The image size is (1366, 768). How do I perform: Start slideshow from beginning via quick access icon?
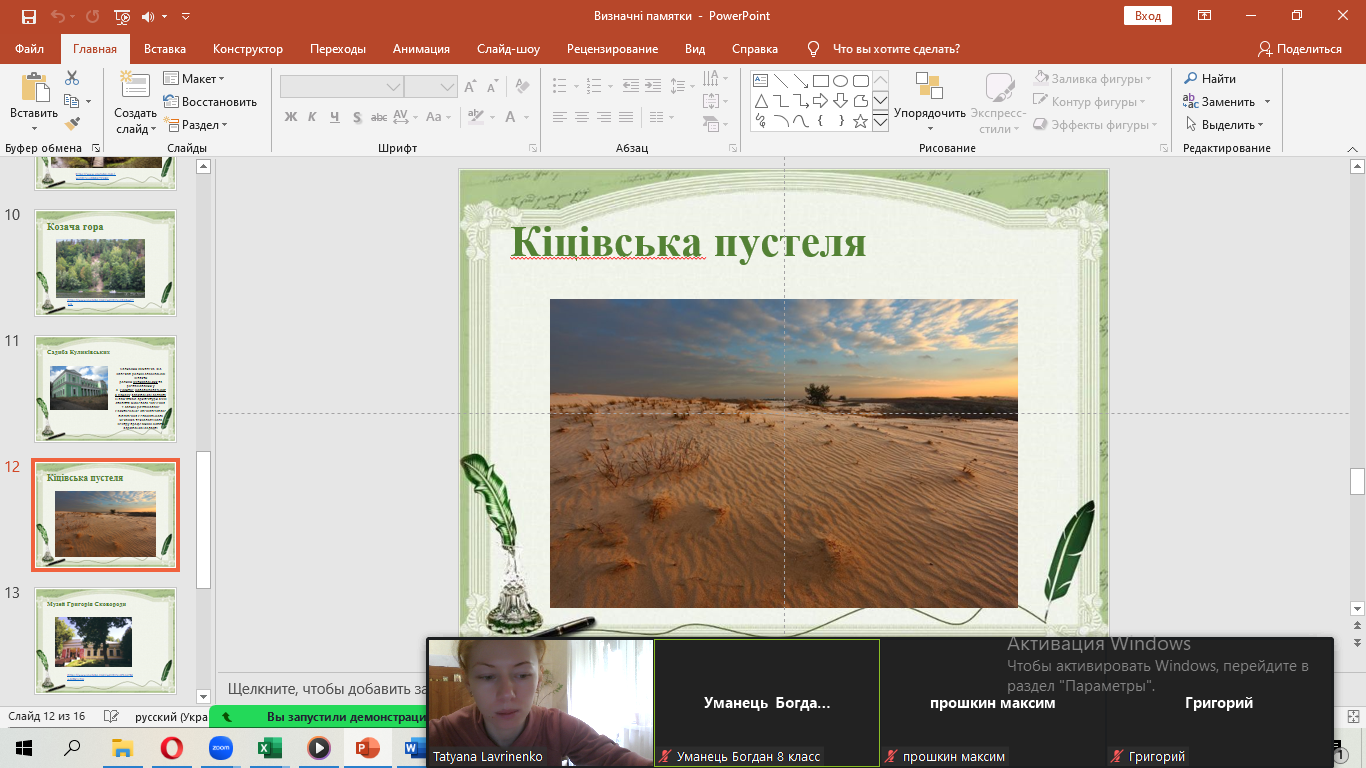[122, 16]
